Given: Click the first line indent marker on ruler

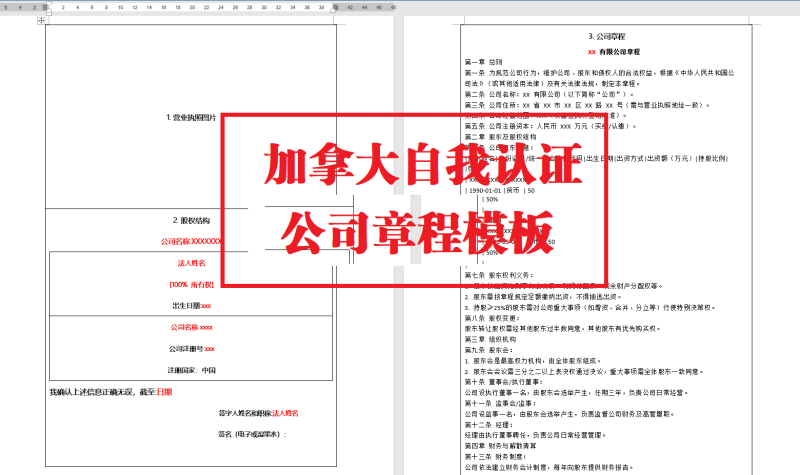Looking at the screenshot, I should pos(47,4).
